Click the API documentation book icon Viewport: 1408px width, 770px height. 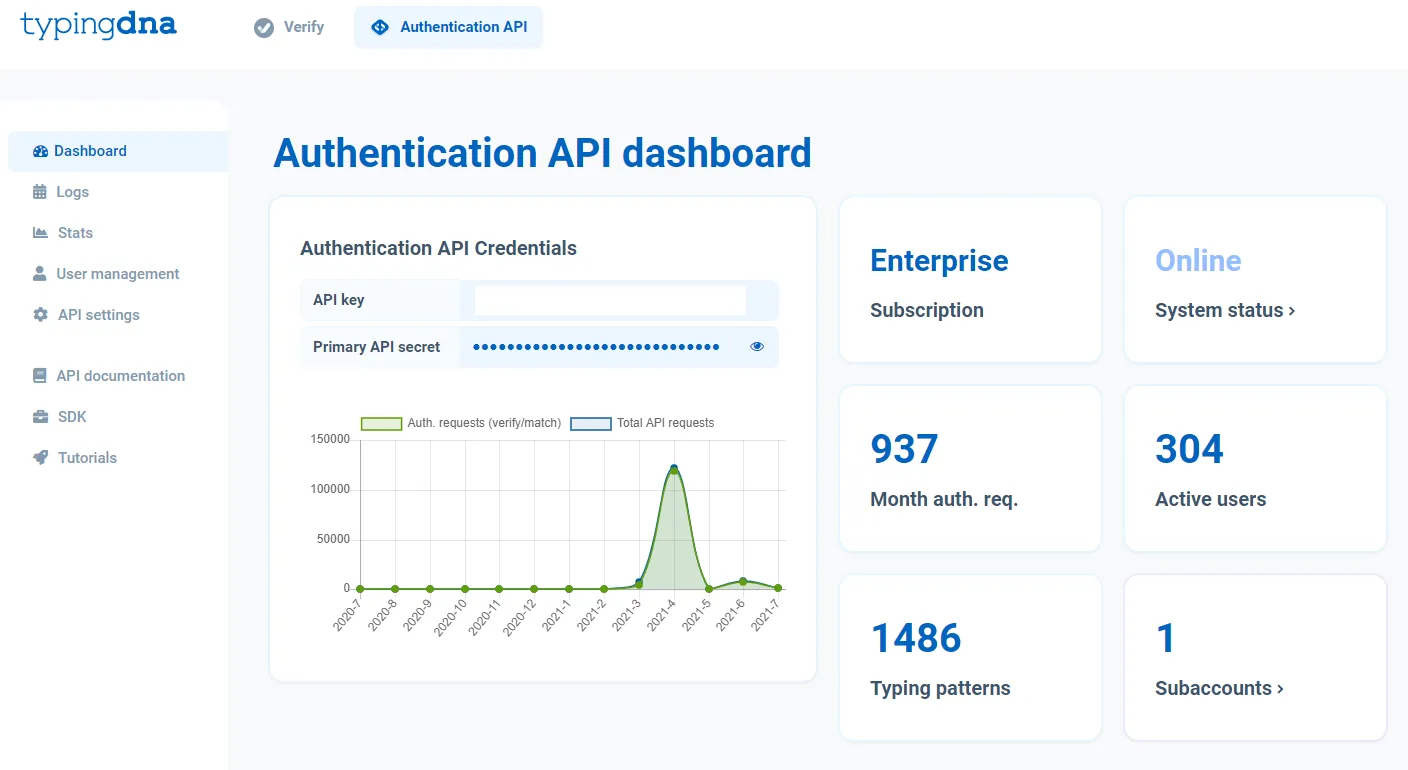[40, 376]
